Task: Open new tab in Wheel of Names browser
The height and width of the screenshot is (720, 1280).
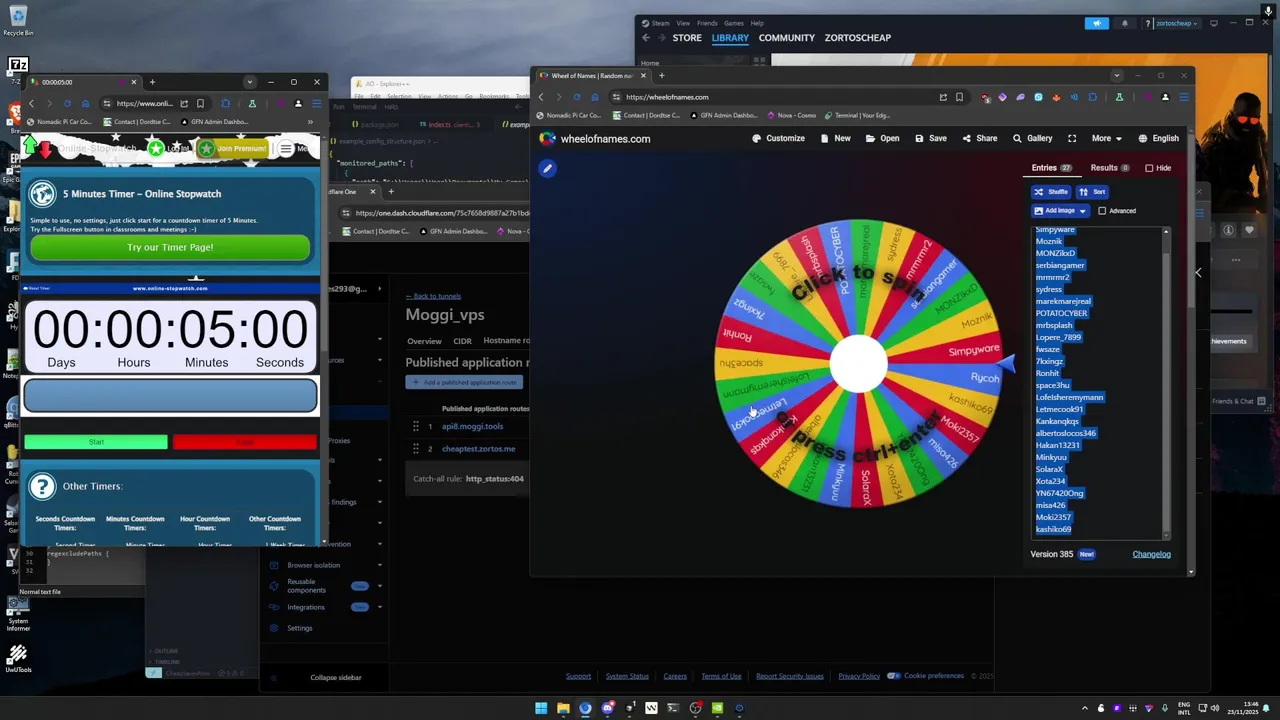Action: [x=661, y=75]
